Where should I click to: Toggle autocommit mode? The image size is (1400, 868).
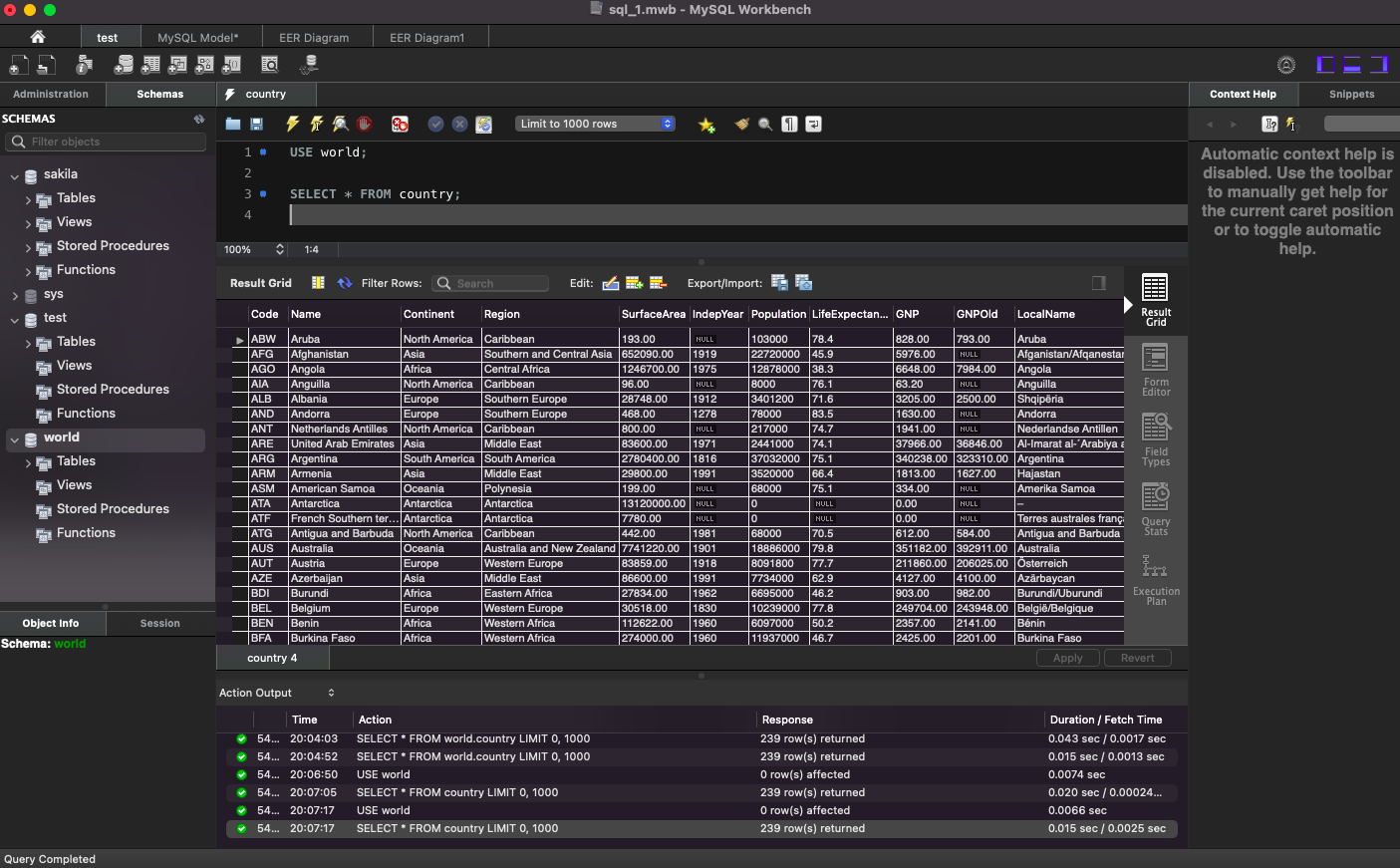tap(483, 125)
